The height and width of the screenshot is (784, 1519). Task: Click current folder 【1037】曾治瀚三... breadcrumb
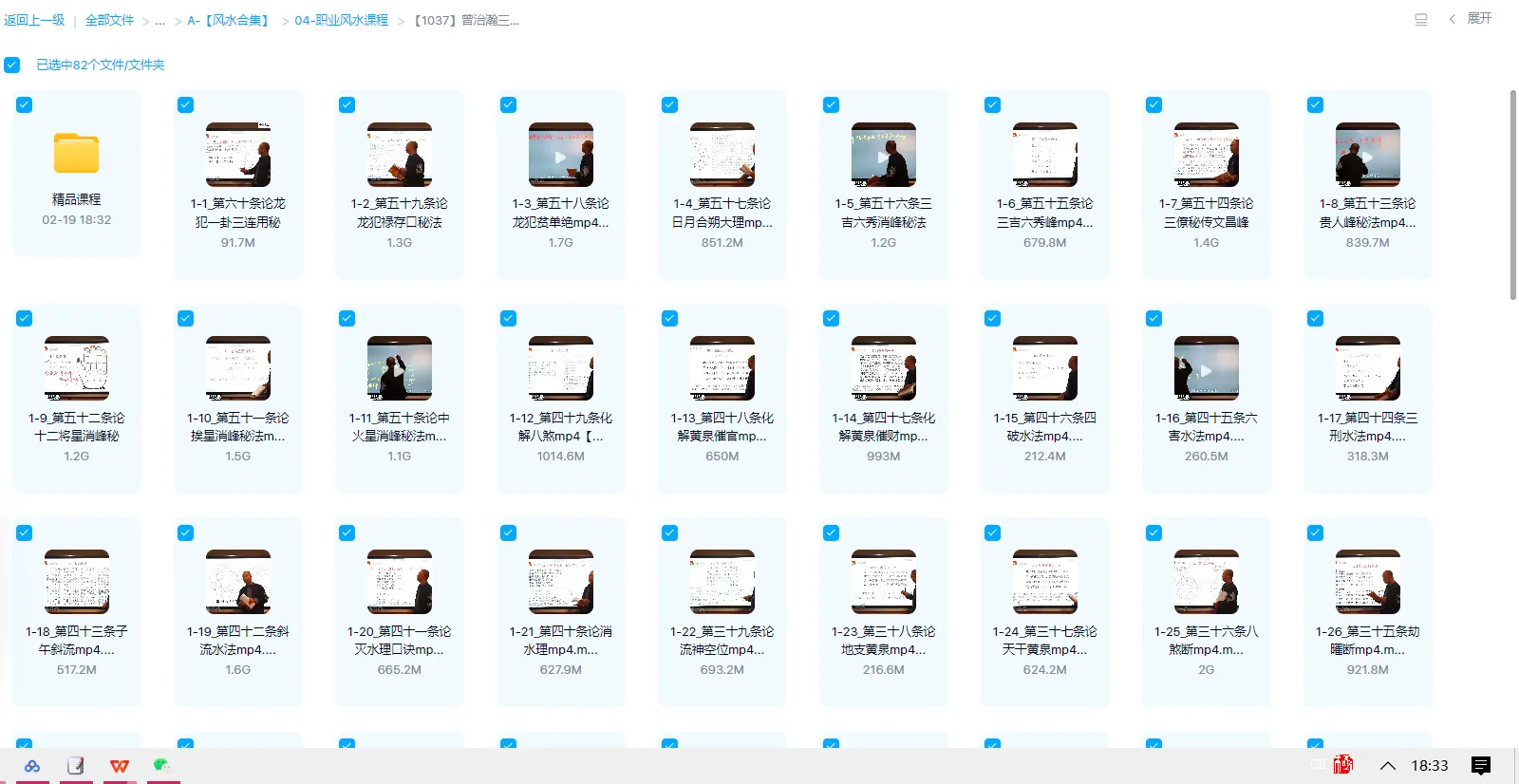(465, 20)
